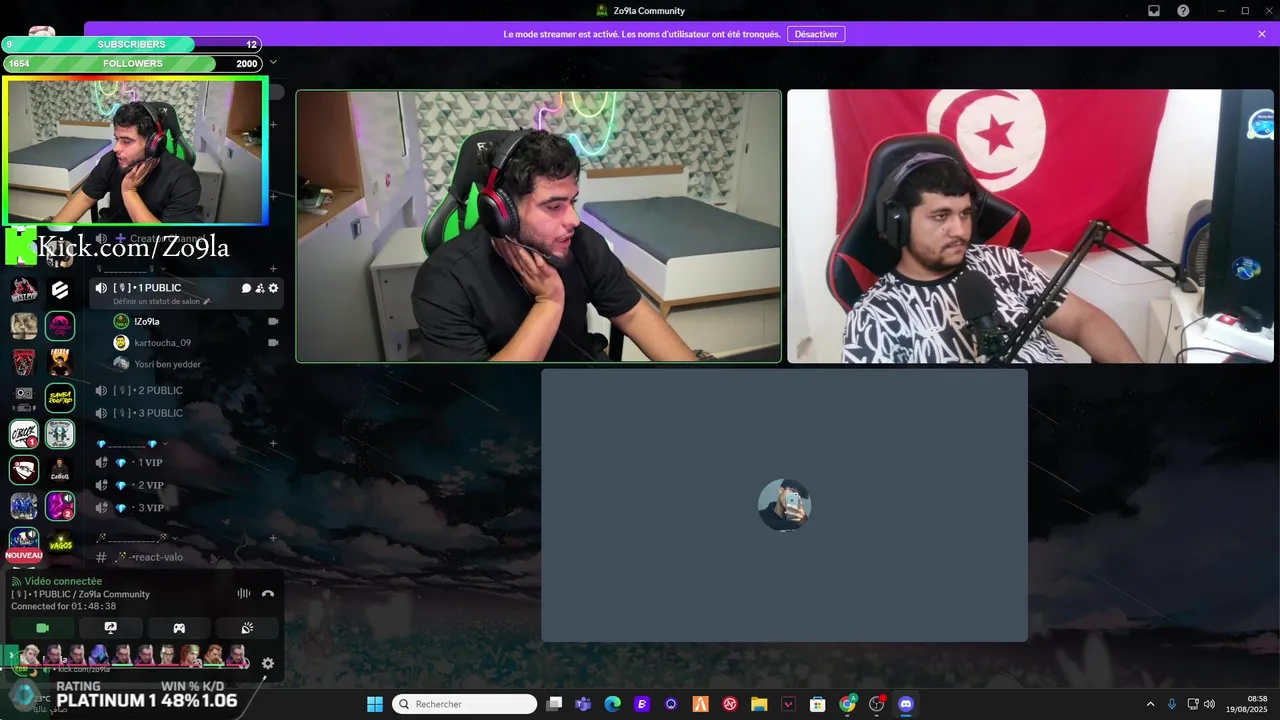
Task: Open the VAGOS server icon
Action: click(60, 544)
